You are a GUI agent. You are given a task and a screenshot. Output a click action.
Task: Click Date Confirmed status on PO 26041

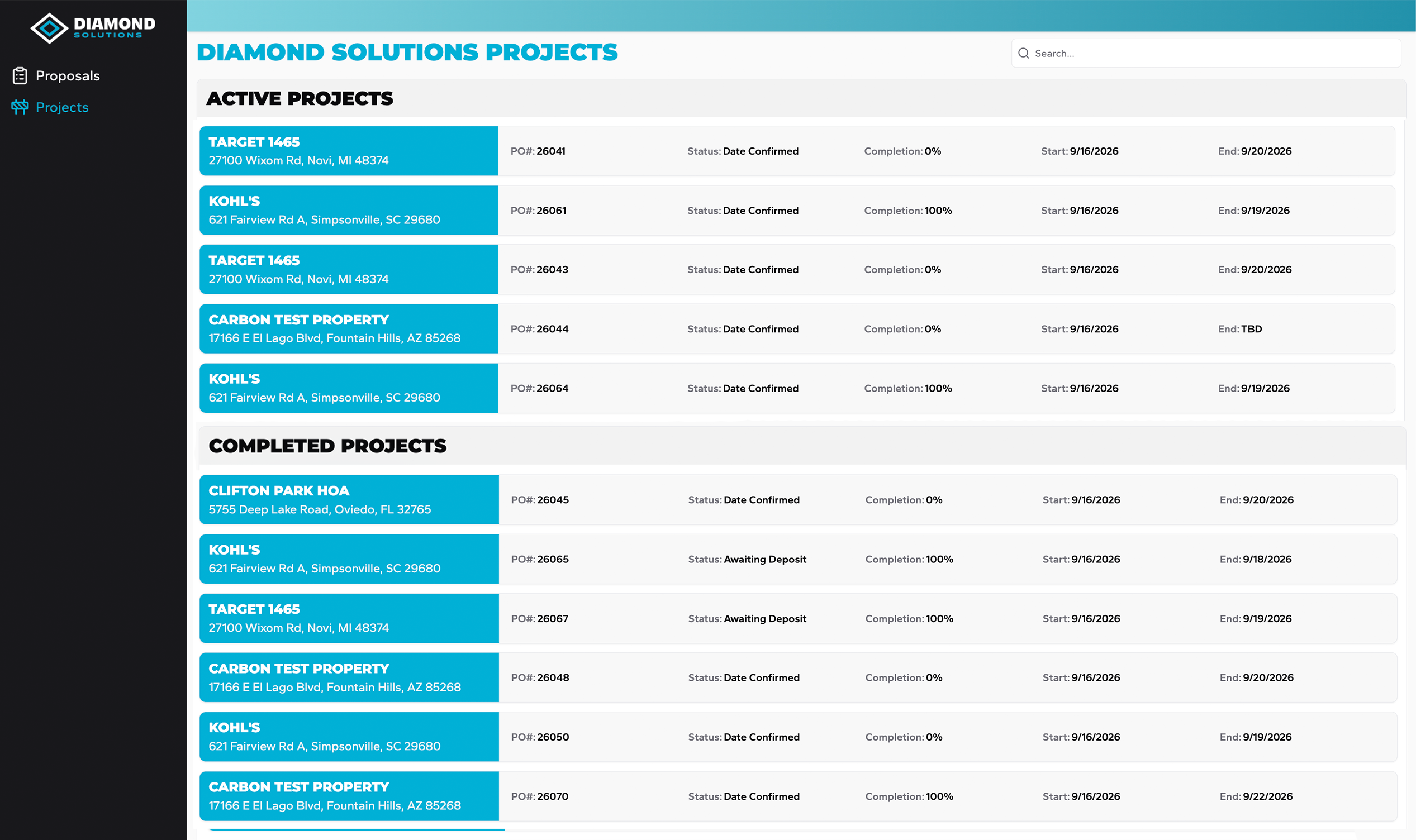pos(761,151)
